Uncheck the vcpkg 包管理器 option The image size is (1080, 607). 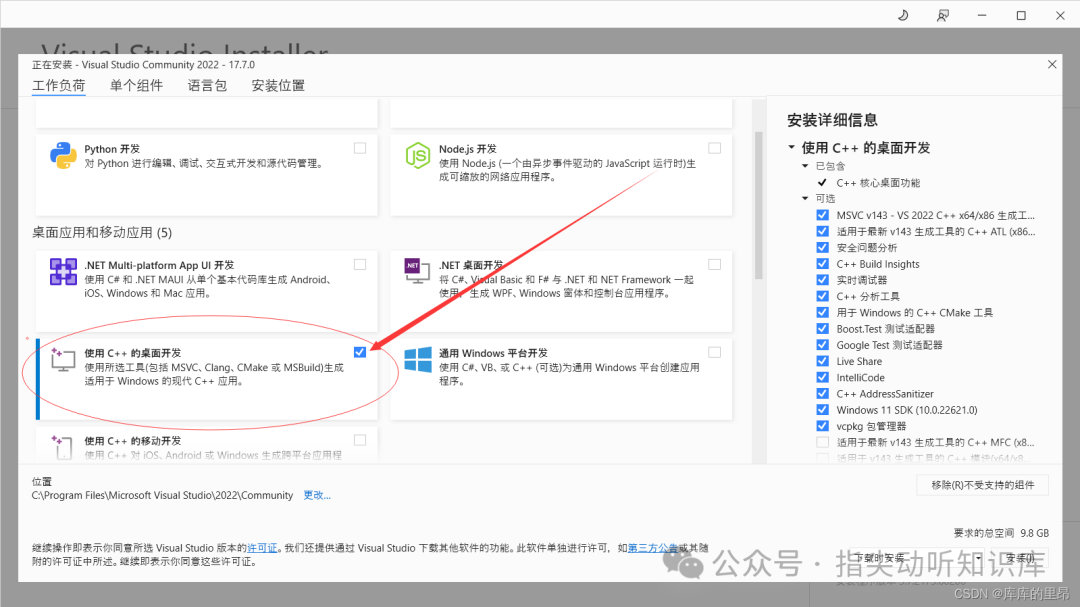pyautogui.click(x=822, y=426)
